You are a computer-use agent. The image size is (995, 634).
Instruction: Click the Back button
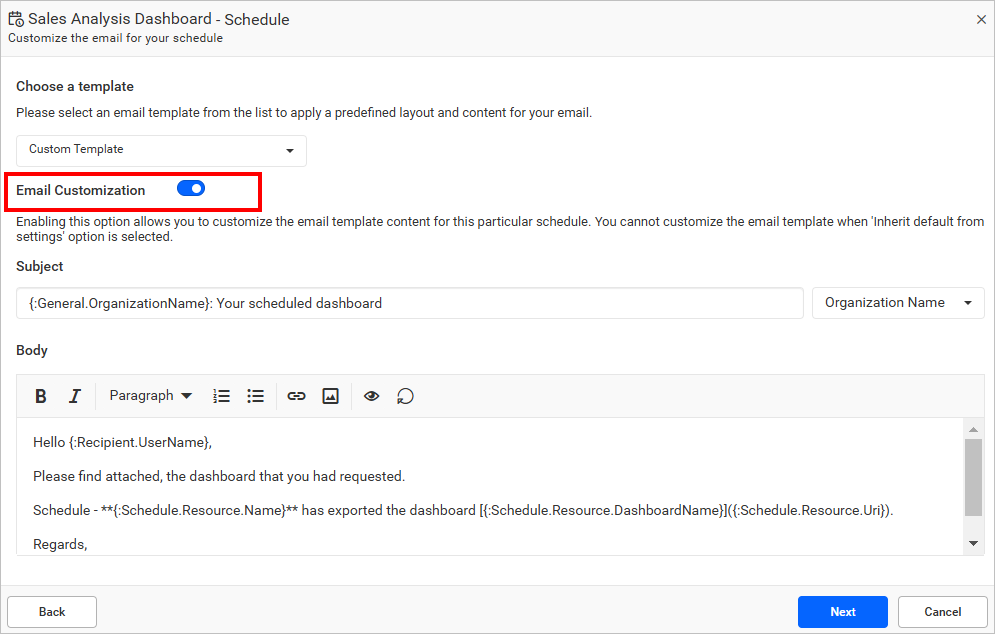tap(51, 611)
